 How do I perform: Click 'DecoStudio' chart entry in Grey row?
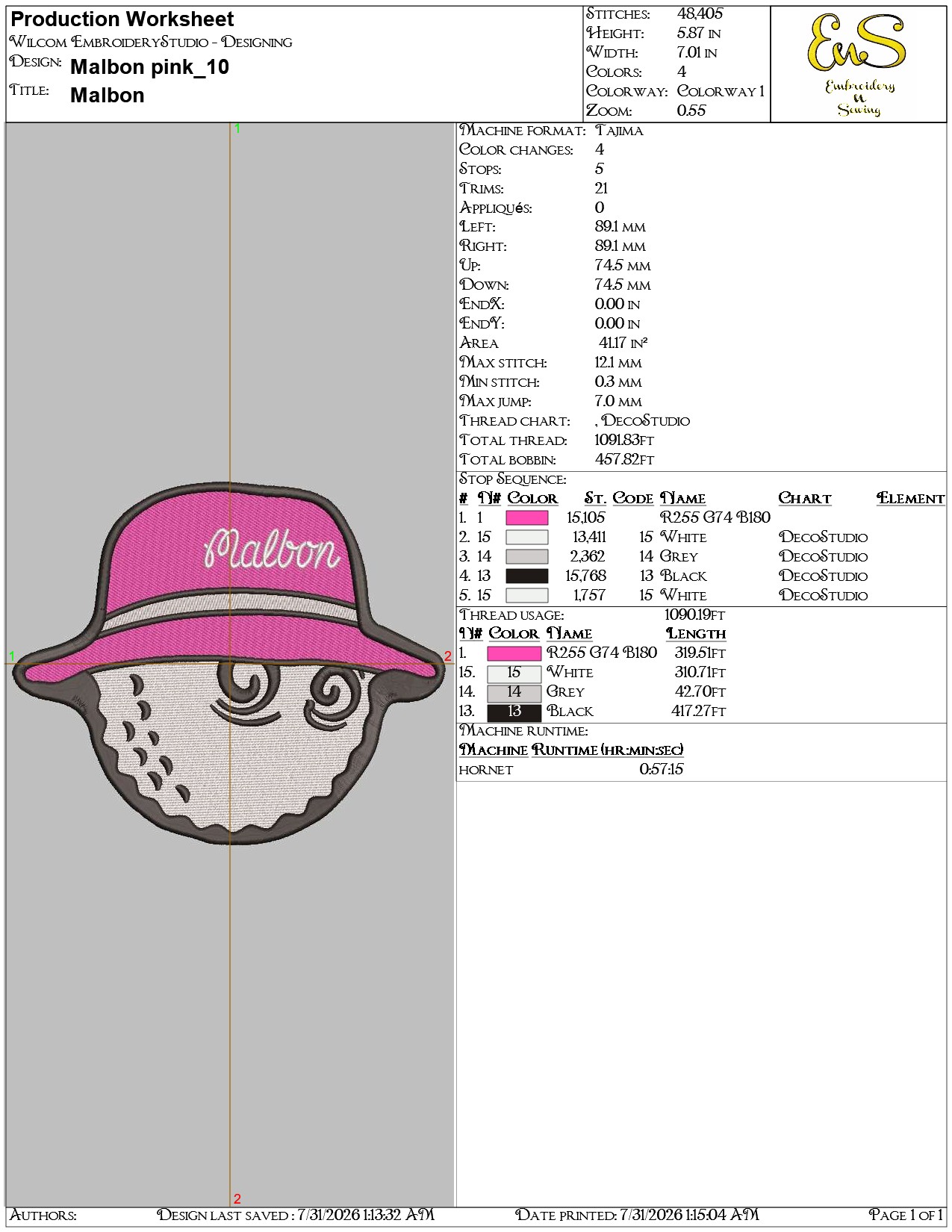pyautogui.click(x=823, y=556)
